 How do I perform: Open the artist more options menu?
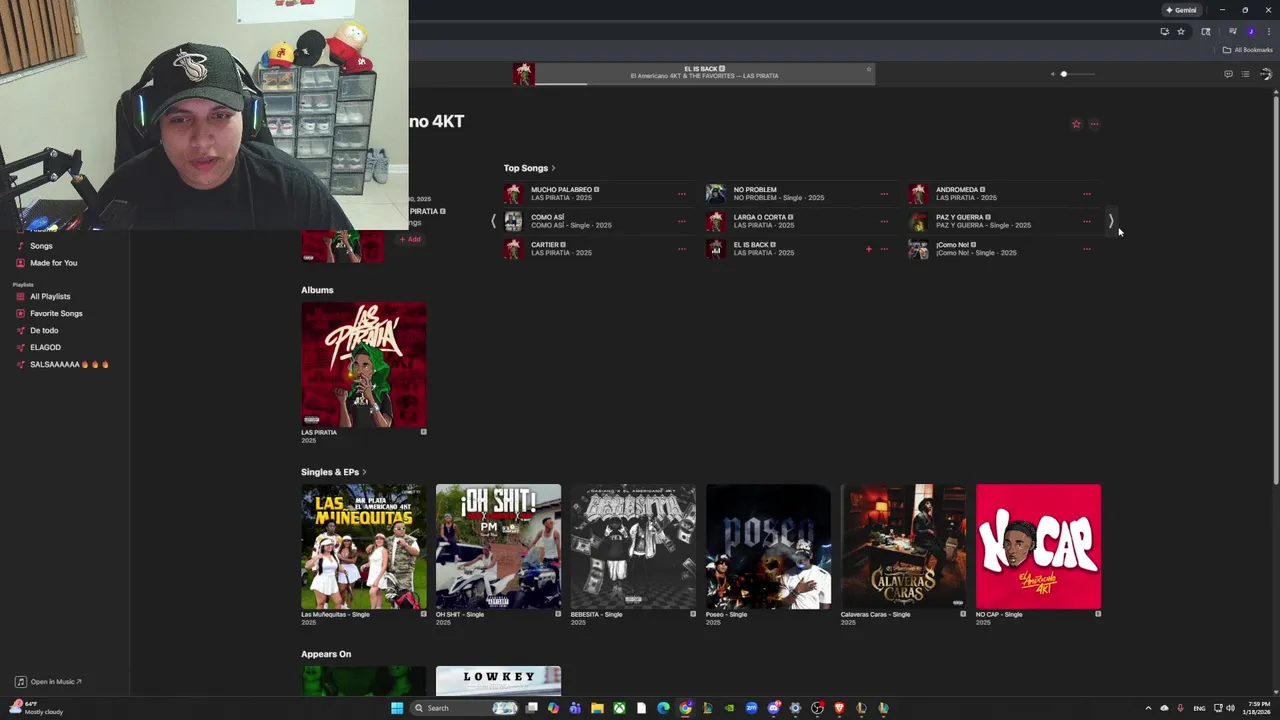click(x=1094, y=124)
